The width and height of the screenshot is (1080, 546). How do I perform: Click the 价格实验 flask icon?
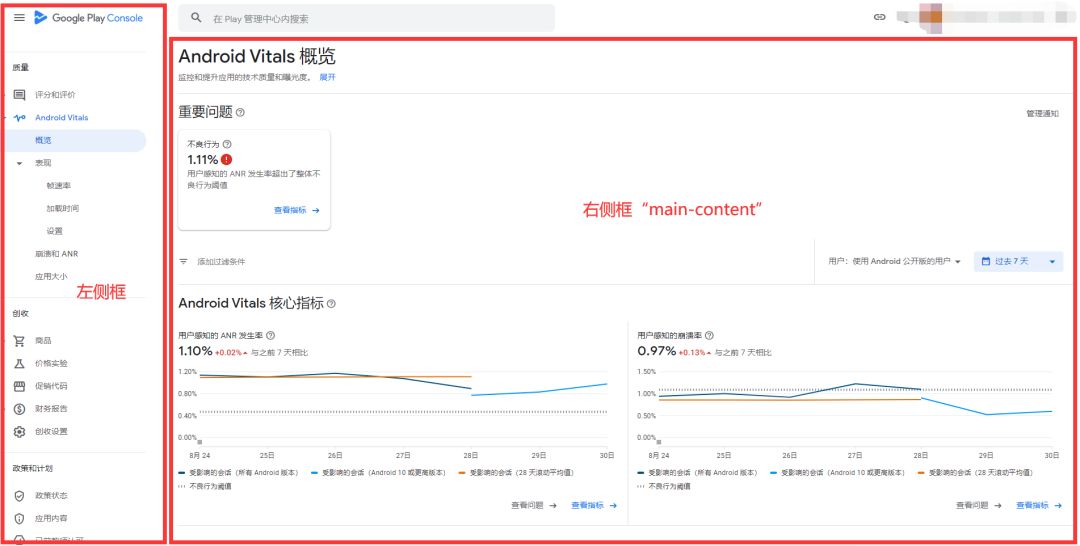(19, 364)
